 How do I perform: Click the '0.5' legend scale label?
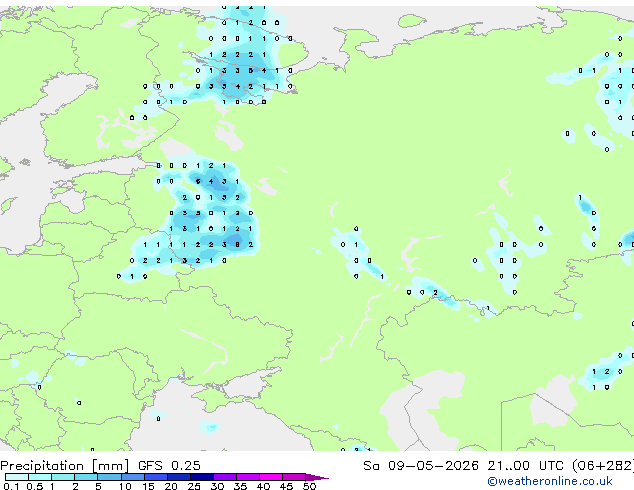click(x=35, y=486)
